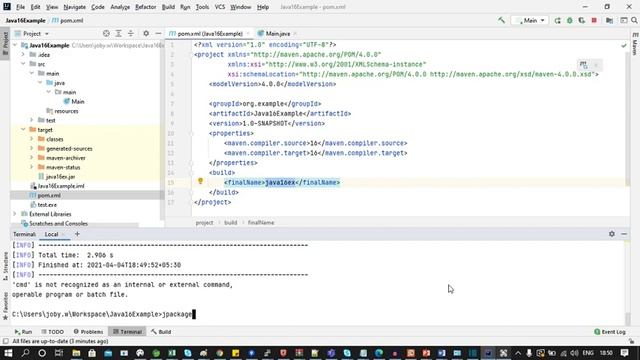Toggle the TODO tool window
640x360 pixels.
(52, 332)
